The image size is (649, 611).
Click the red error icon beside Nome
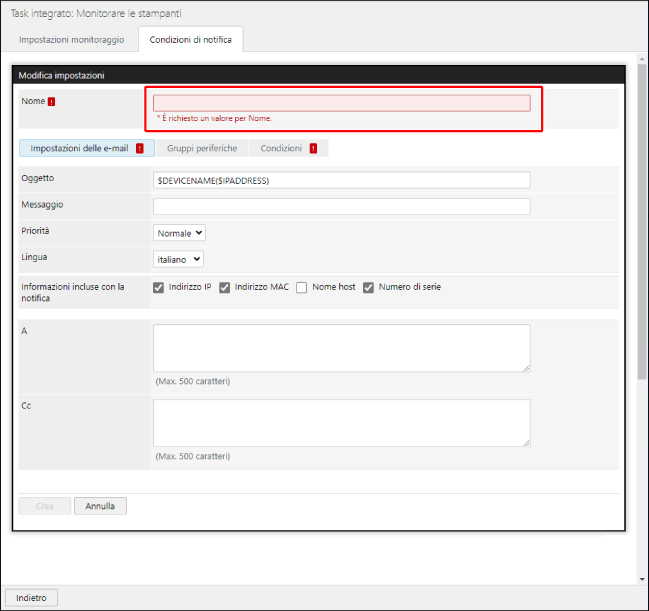pos(51,102)
